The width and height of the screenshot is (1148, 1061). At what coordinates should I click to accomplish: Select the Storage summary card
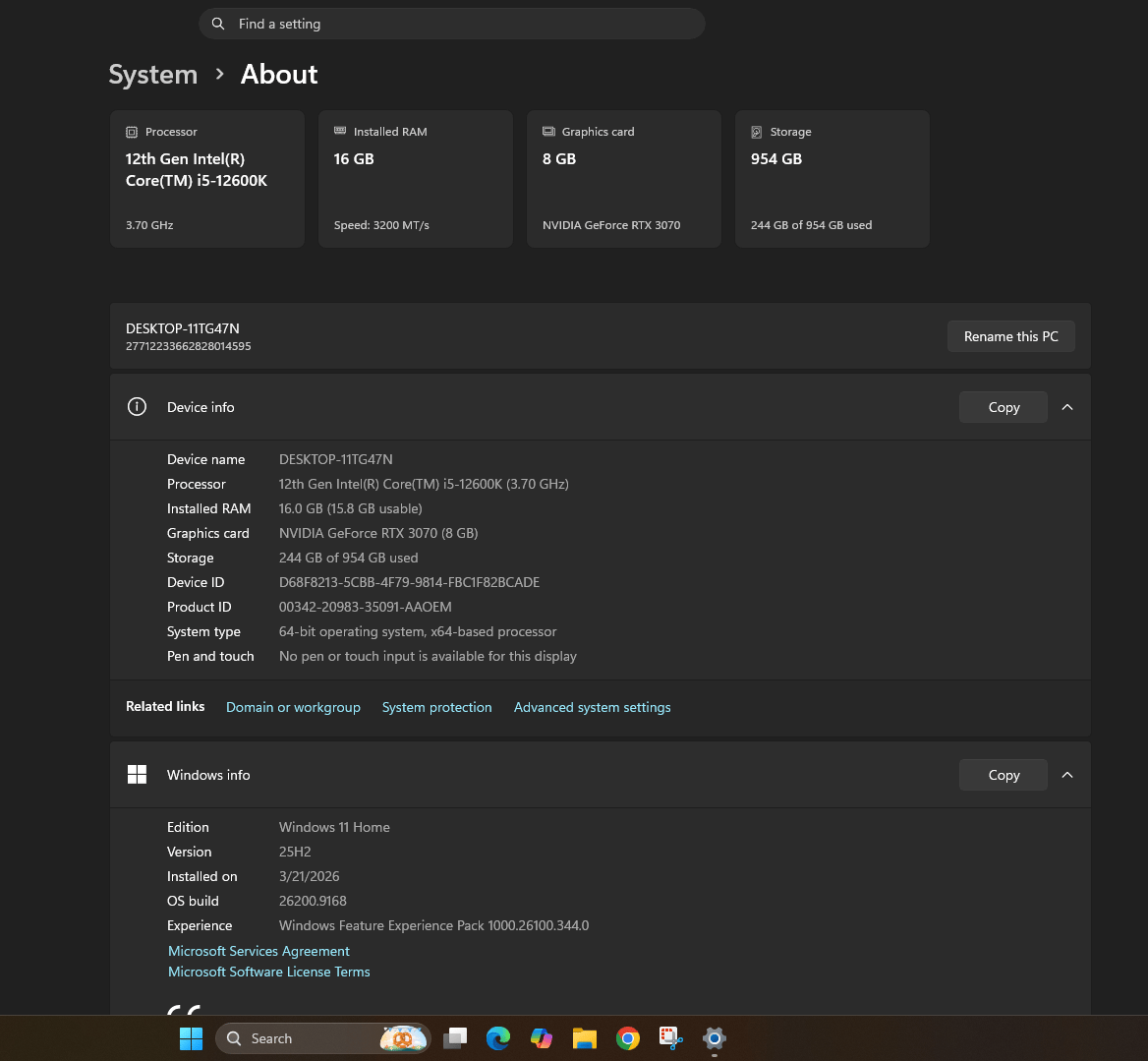pyautogui.click(x=832, y=179)
